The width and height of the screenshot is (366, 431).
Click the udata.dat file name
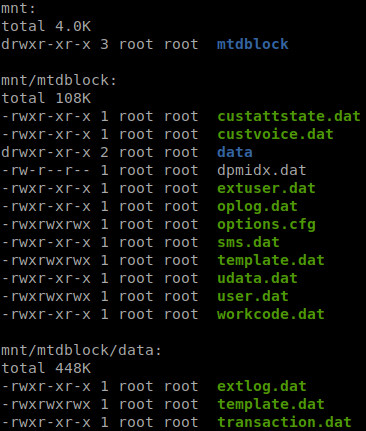[257, 278]
